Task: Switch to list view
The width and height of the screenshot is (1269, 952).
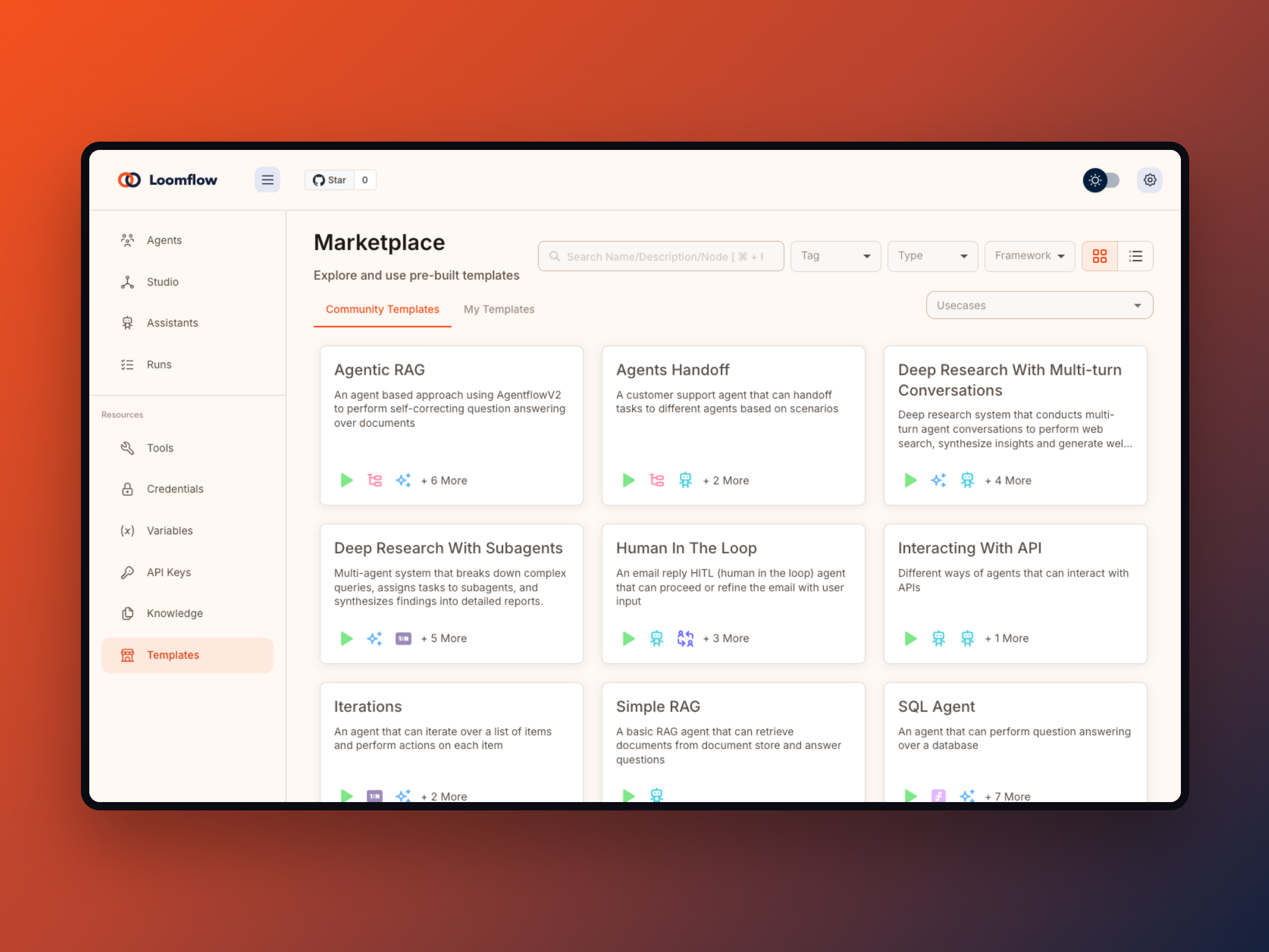Action: point(1135,256)
